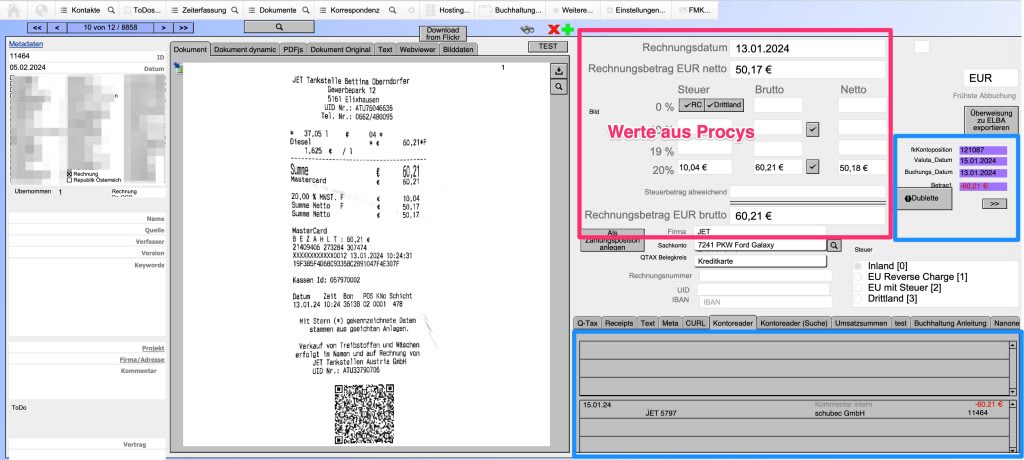
Task: Select the EU mit Steuer [2] option
Action: pyautogui.click(x=857, y=288)
